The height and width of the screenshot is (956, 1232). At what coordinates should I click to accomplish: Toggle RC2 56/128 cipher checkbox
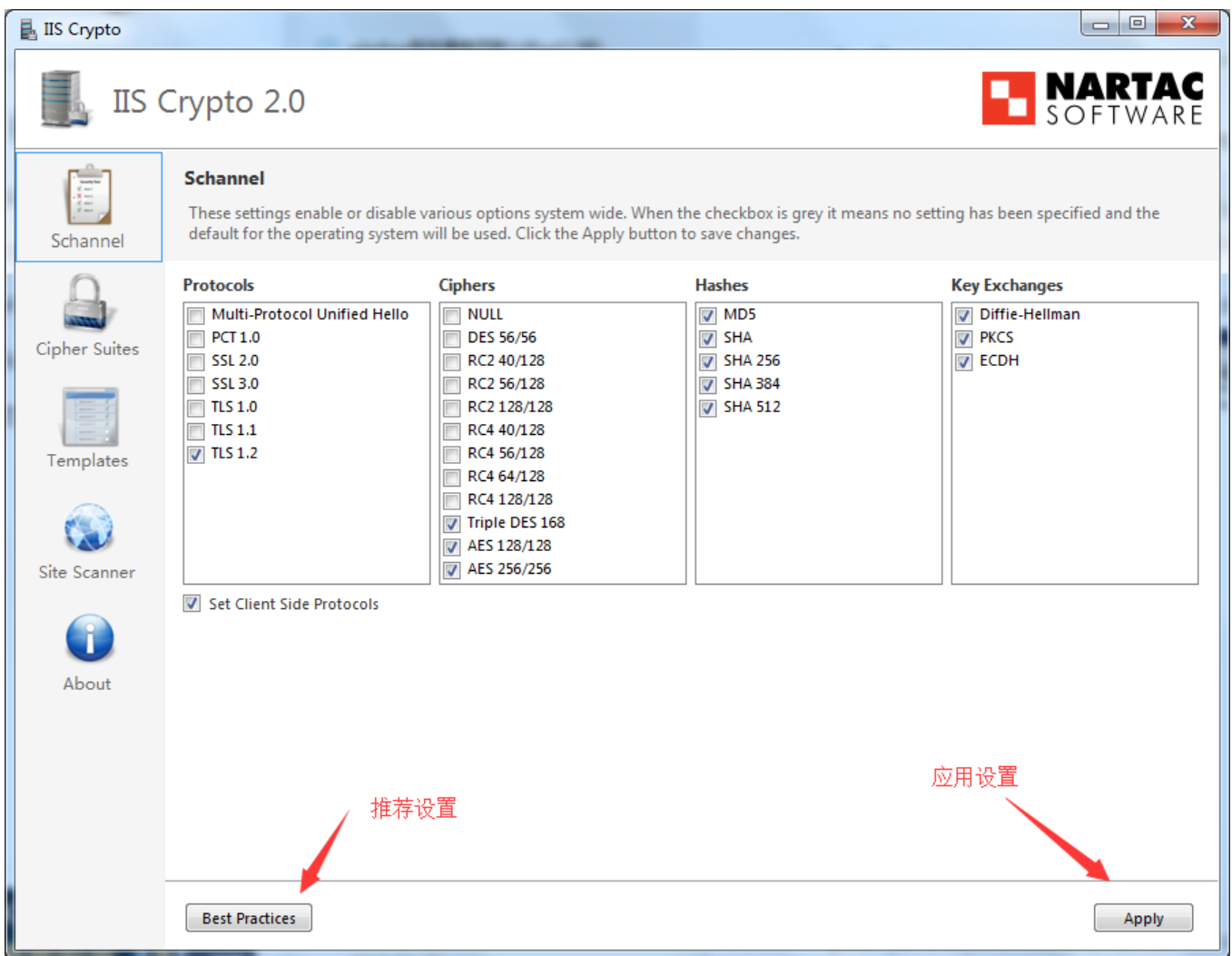coord(451,385)
